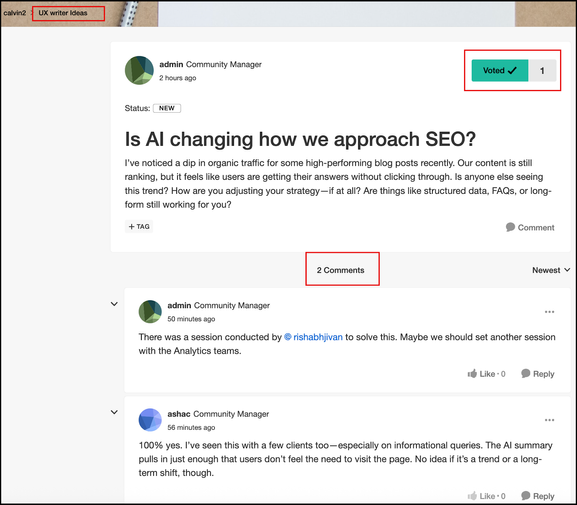
Task: Collapse the admin comment with chevron
Action: (114, 304)
